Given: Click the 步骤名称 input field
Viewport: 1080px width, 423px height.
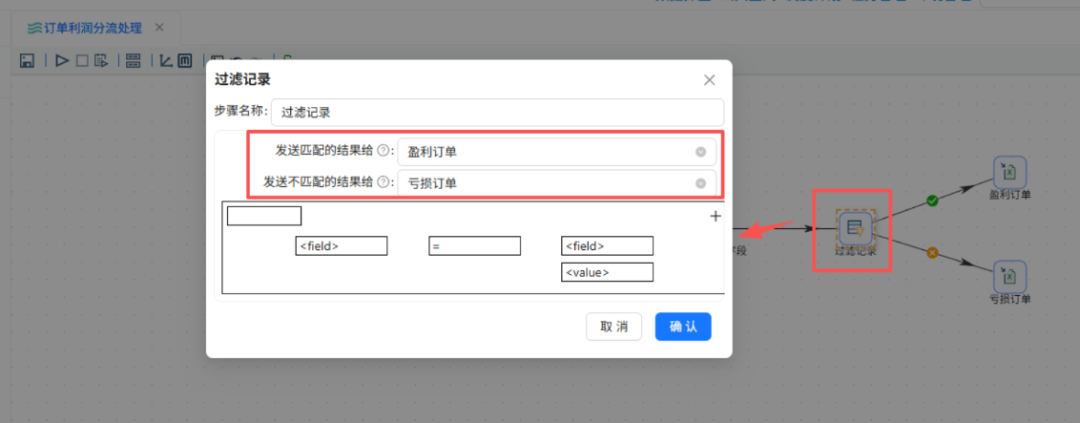Looking at the screenshot, I should [497, 112].
